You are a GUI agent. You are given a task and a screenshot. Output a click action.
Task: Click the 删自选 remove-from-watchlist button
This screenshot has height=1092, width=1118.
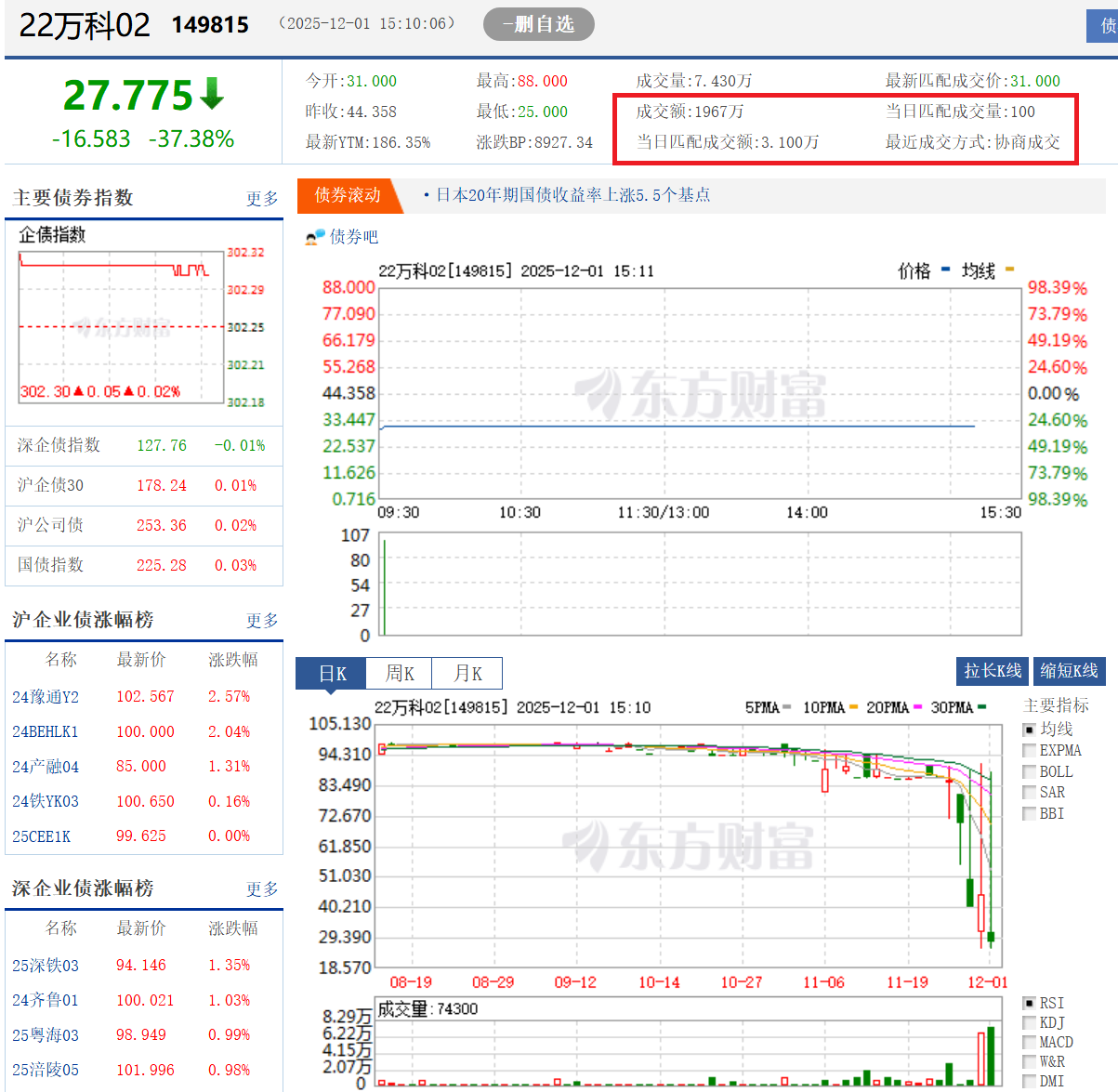(x=538, y=24)
